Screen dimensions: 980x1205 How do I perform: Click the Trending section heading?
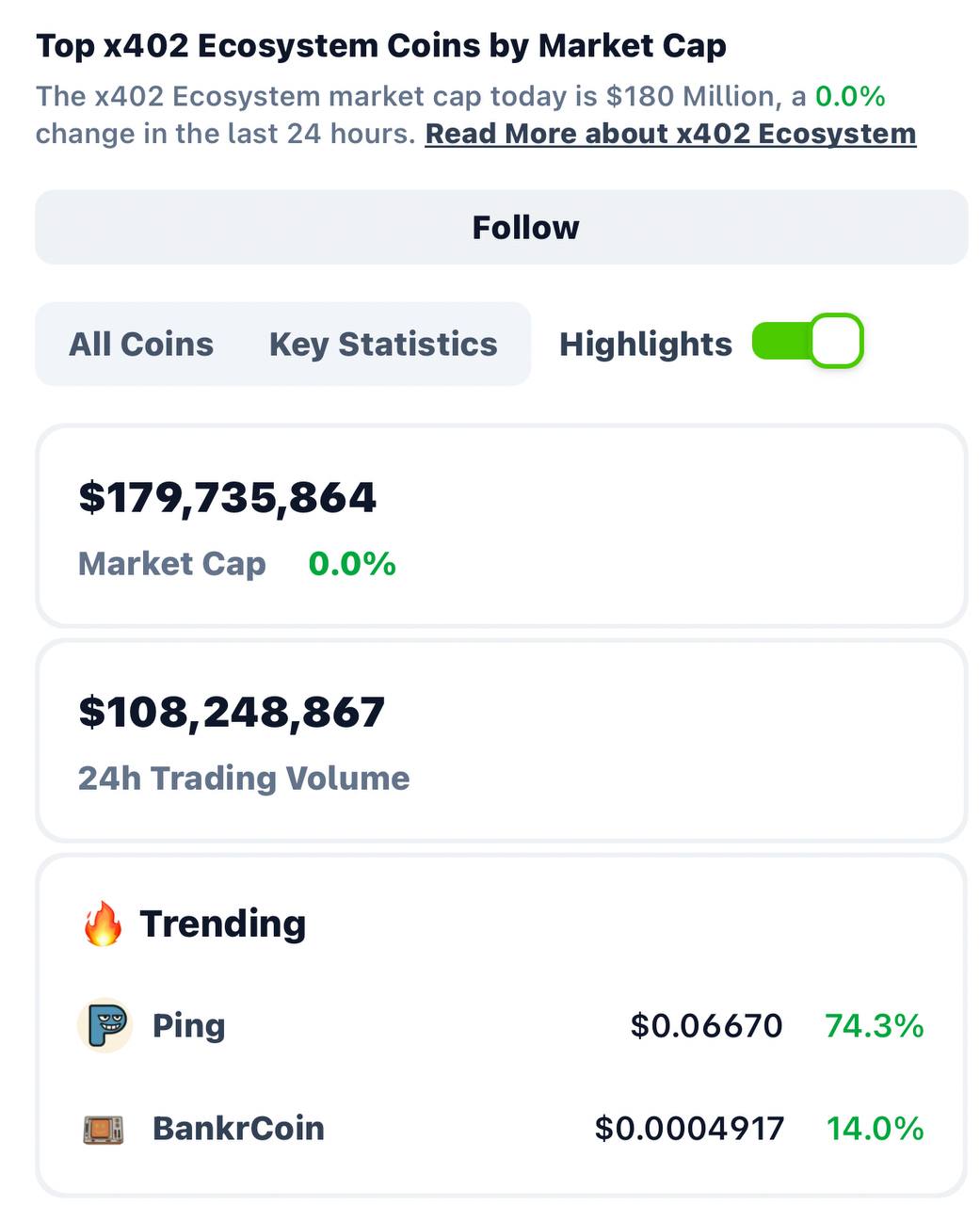(x=223, y=924)
